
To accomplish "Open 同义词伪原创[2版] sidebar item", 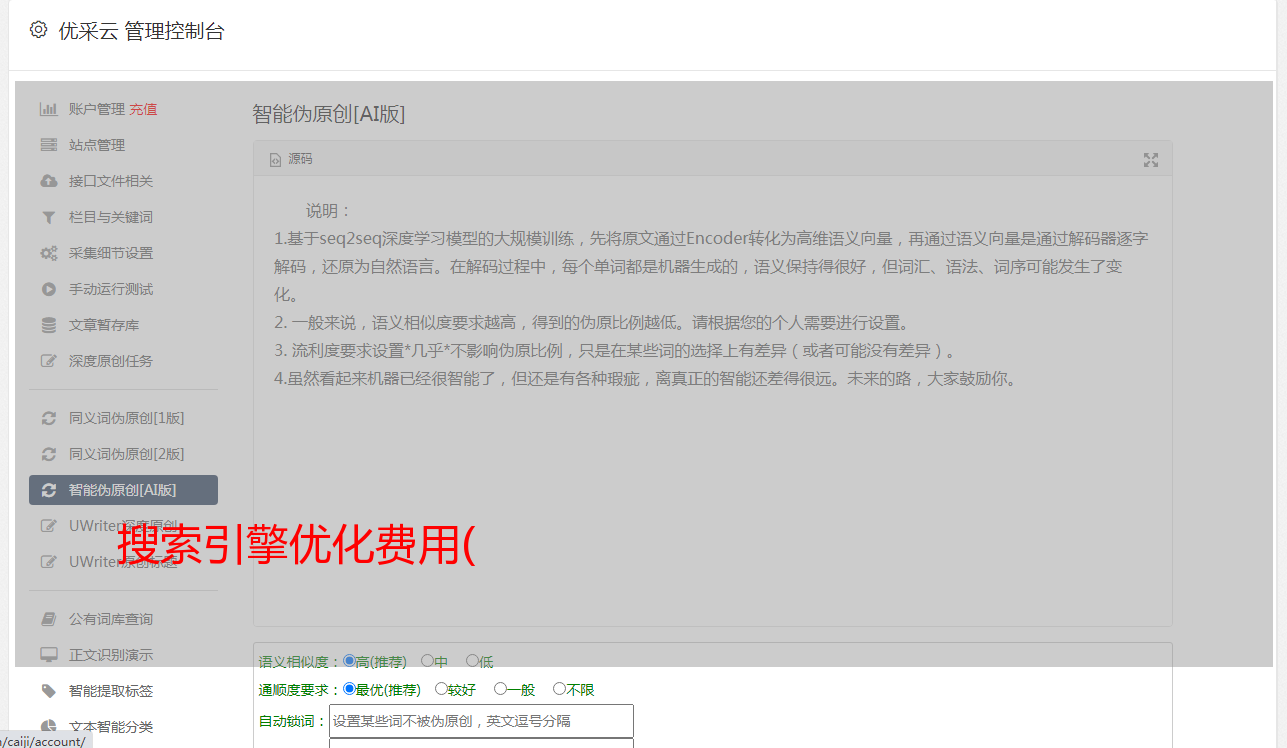I will click(127, 454).
